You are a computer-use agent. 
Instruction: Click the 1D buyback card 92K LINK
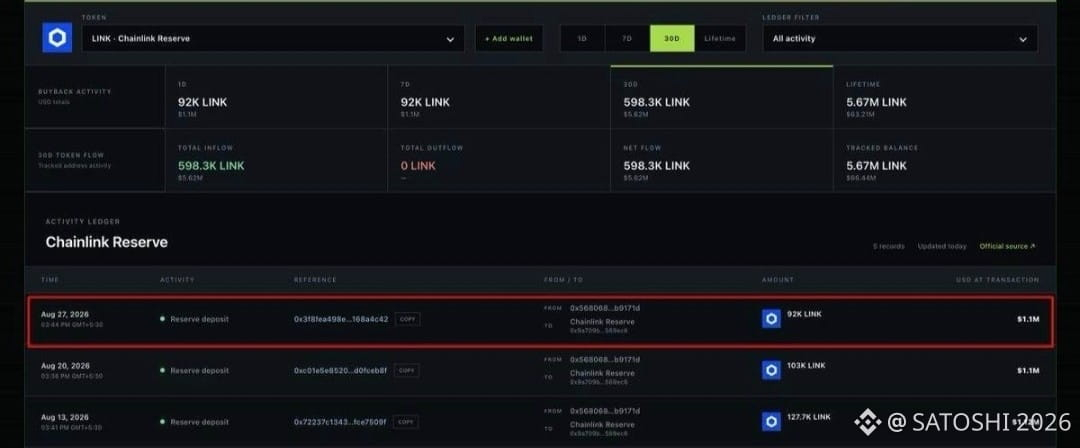276,97
